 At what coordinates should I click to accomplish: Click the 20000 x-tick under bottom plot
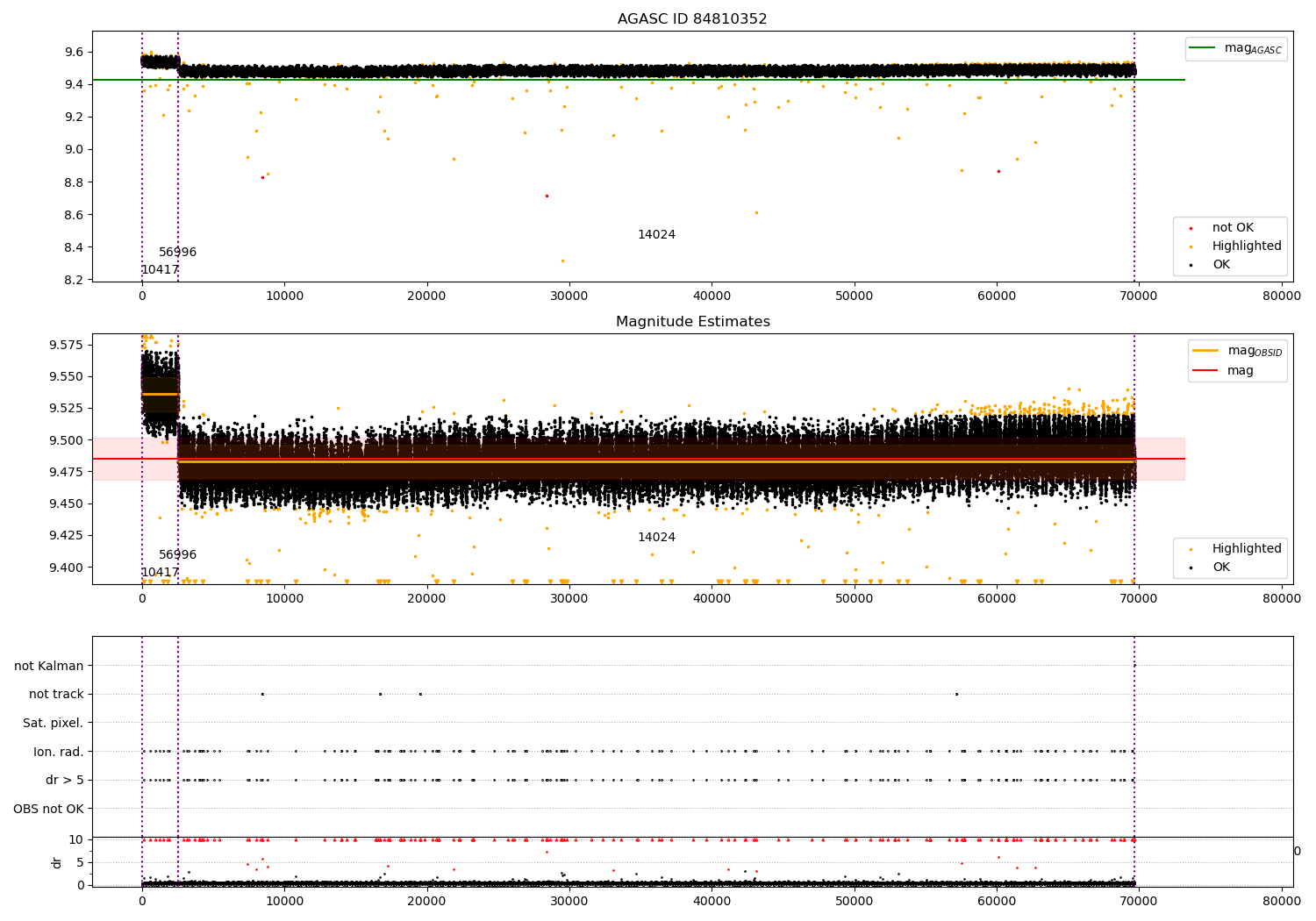[427, 901]
